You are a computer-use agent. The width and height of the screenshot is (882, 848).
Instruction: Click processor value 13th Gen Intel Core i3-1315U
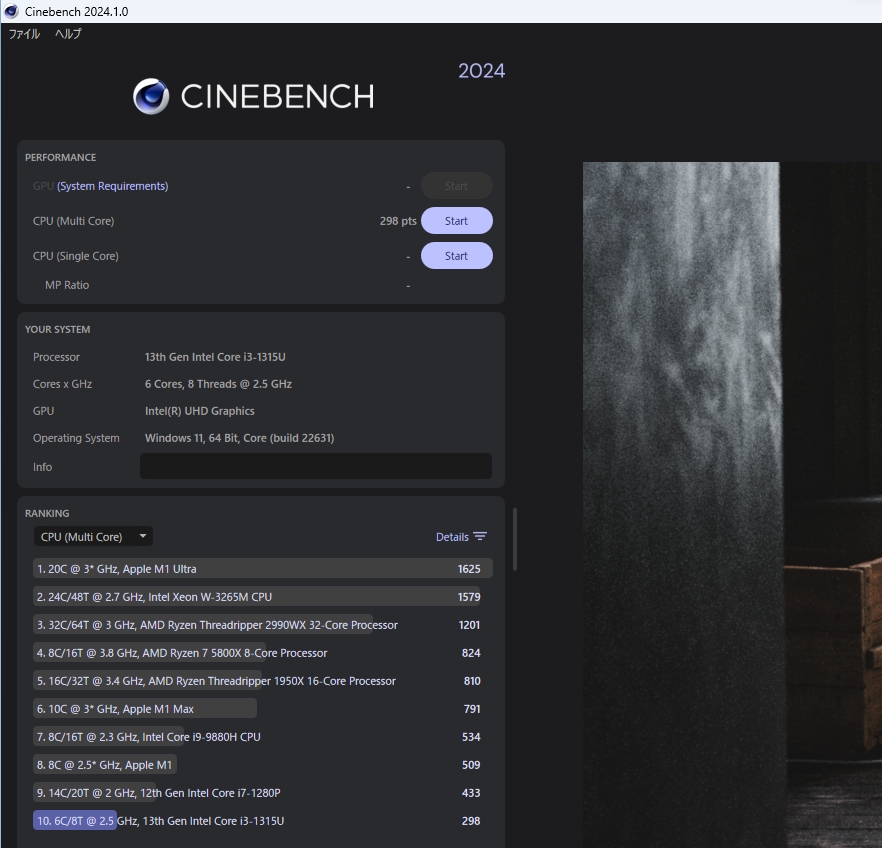click(215, 357)
